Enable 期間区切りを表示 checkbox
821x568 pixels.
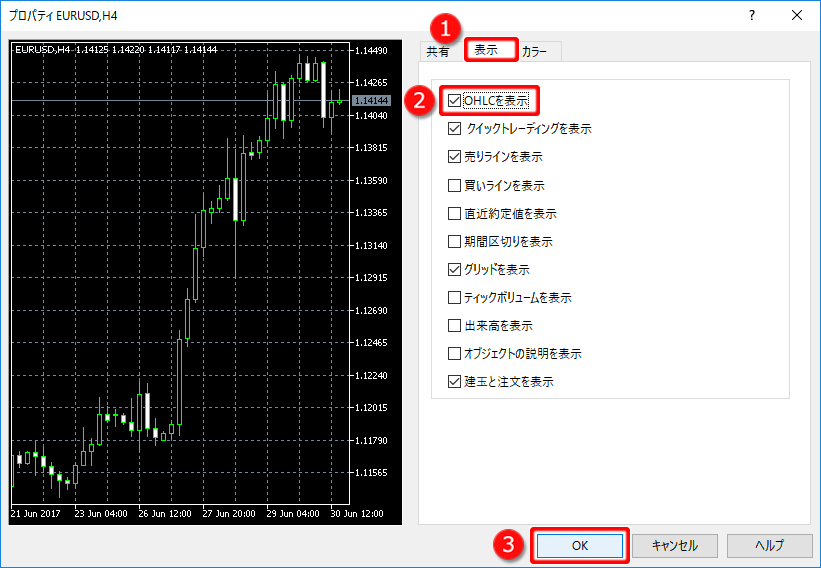point(456,241)
